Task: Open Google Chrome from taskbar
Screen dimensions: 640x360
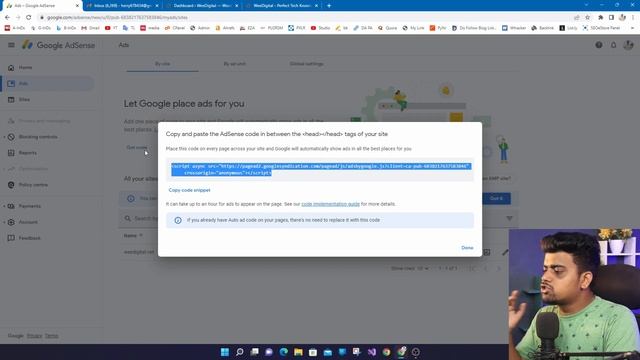Action: coord(386,352)
